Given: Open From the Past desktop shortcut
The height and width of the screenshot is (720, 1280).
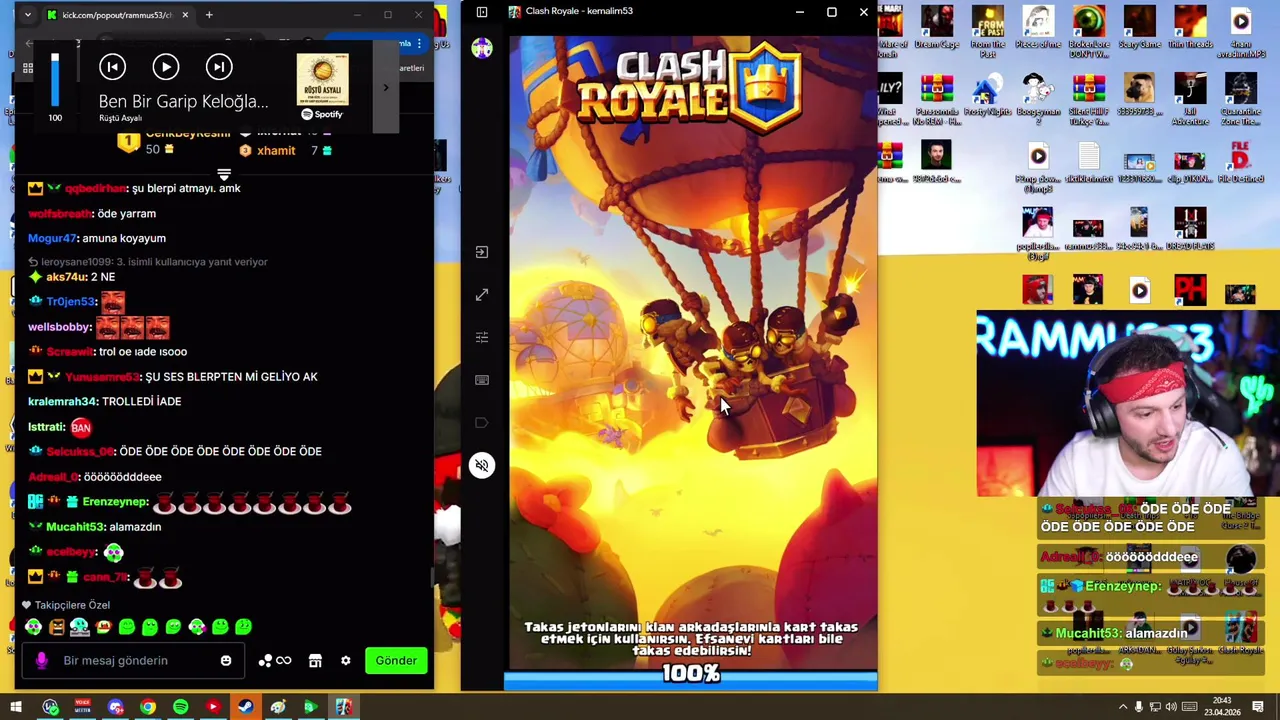Looking at the screenshot, I should (988, 32).
